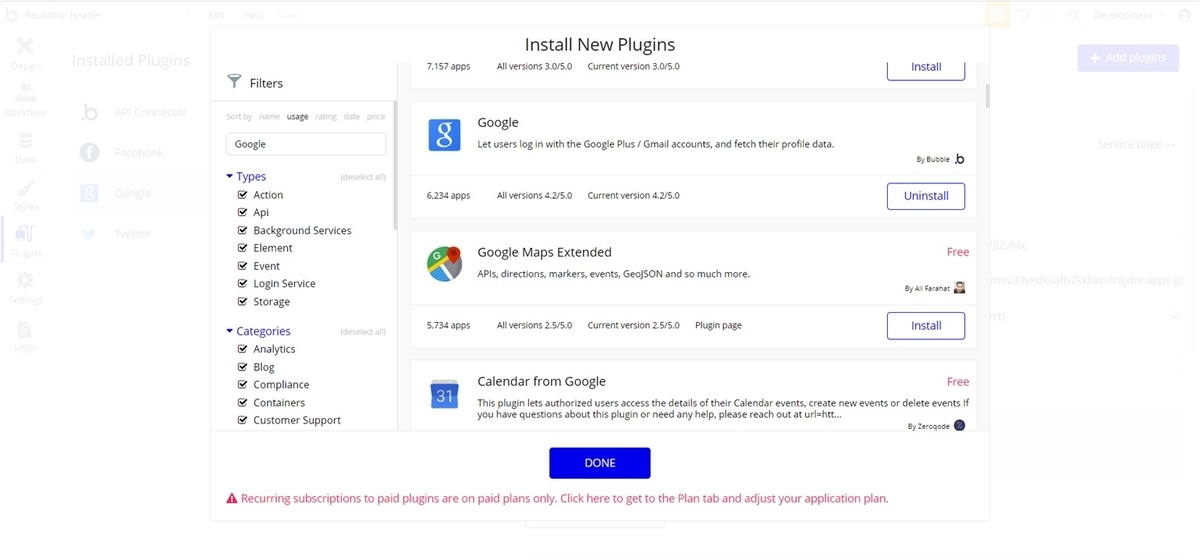Viewport: 1200px width, 560px height.
Task: Open the Plugins tab in sidebar
Action: click(x=25, y=242)
